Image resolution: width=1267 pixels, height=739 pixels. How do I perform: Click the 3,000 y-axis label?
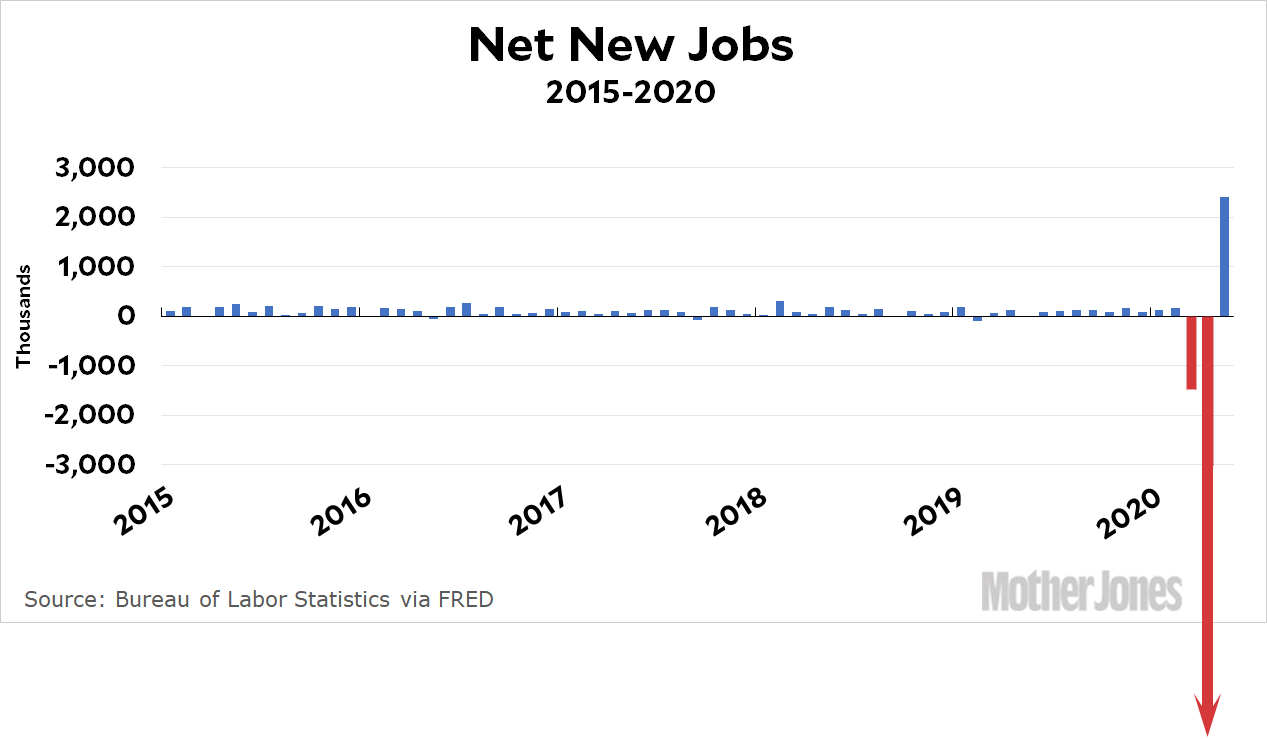click(91, 168)
